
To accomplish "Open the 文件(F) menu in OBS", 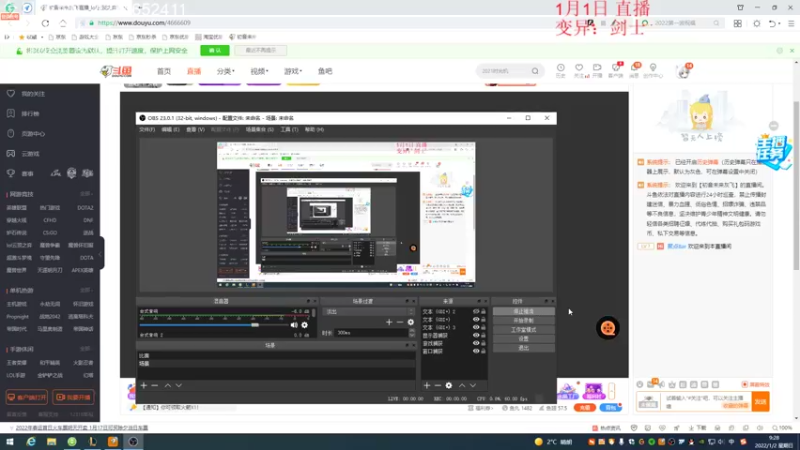I will coord(147,130).
